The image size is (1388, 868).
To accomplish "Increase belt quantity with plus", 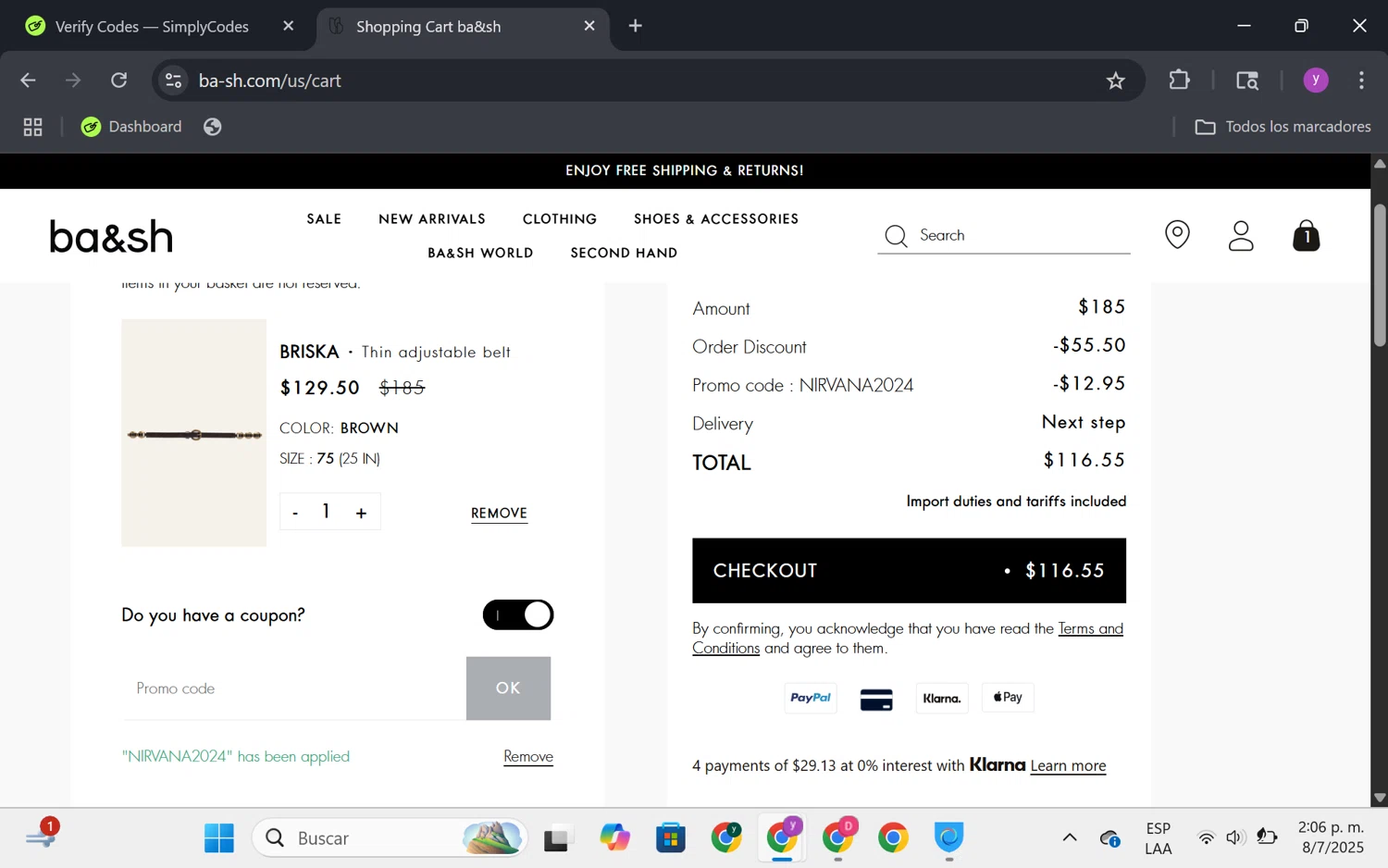I will (361, 513).
